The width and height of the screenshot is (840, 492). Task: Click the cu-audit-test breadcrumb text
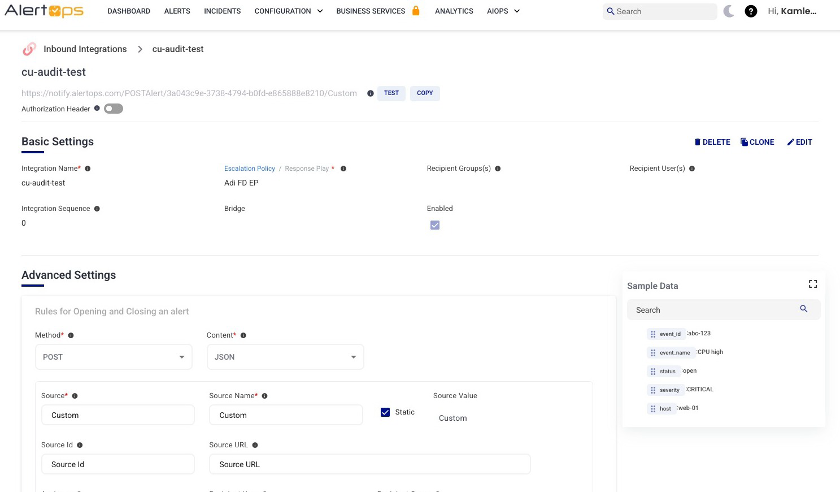(x=178, y=49)
